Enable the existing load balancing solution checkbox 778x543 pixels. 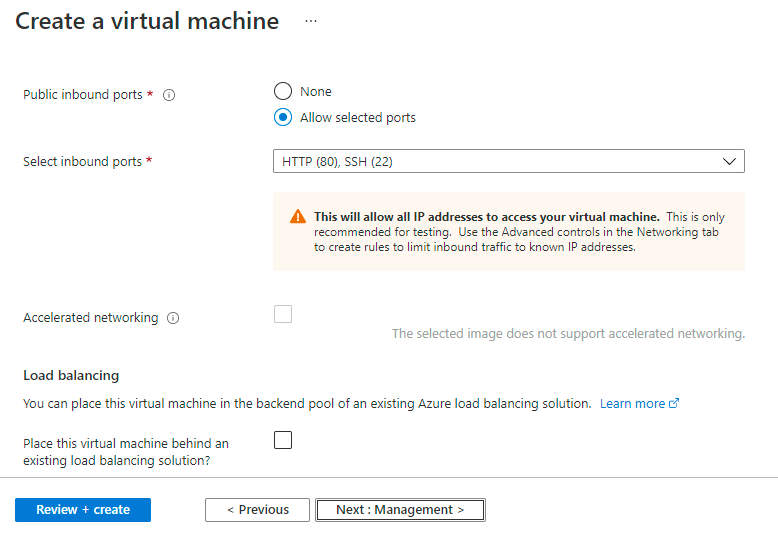click(283, 440)
